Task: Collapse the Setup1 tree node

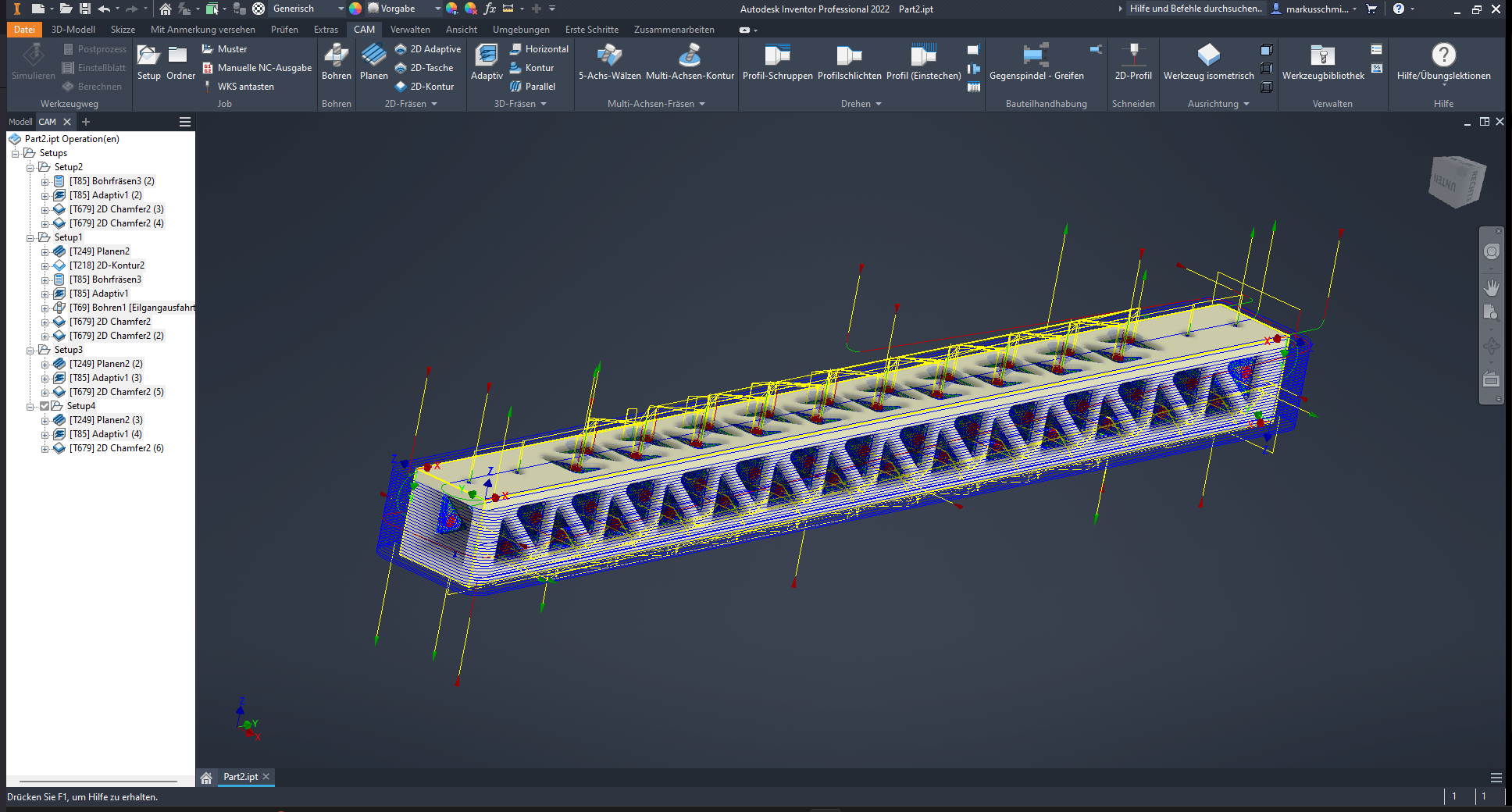Action: (30, 237)
